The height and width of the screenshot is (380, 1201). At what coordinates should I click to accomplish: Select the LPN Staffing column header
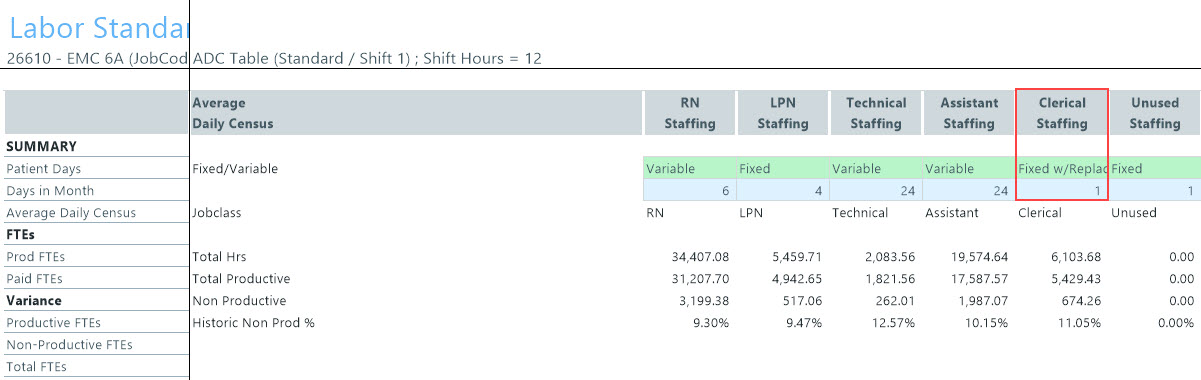[782, 113]
